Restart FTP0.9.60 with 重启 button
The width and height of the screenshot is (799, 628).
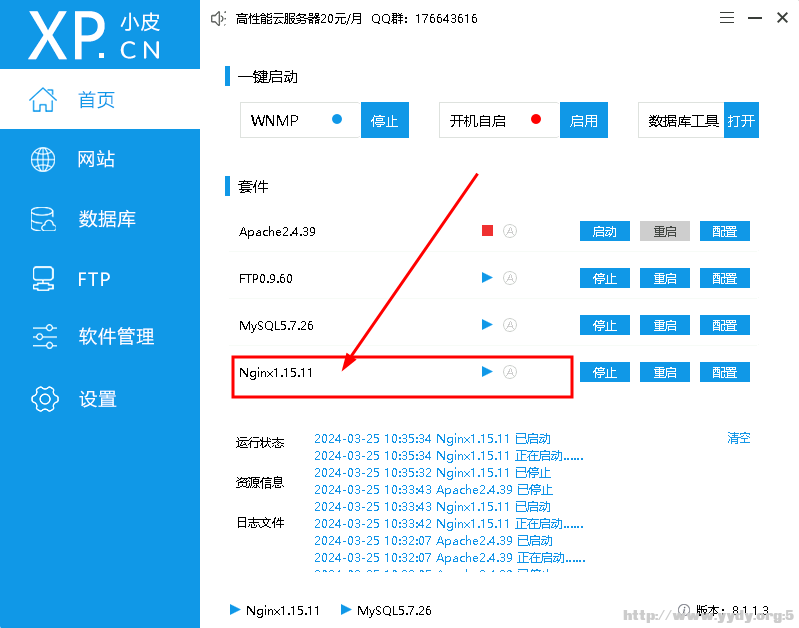(x=665, y=278)
